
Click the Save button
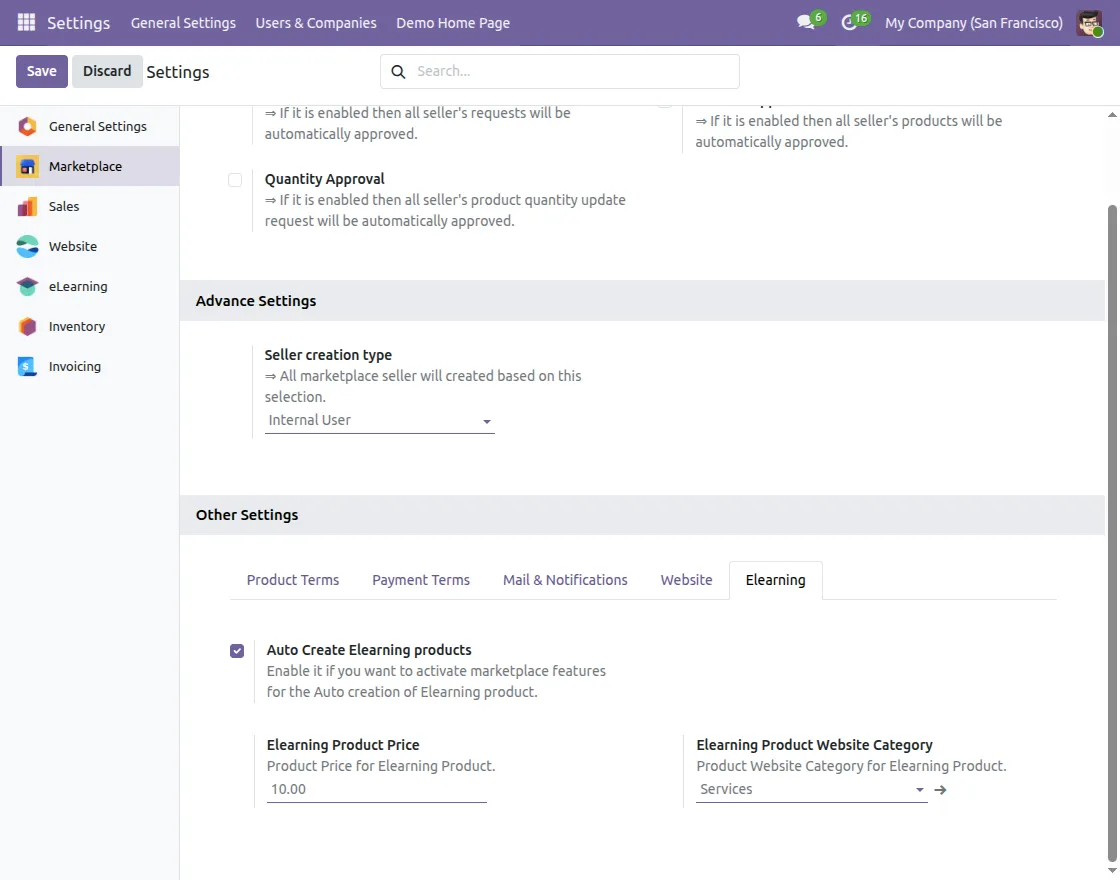[41, 71]
